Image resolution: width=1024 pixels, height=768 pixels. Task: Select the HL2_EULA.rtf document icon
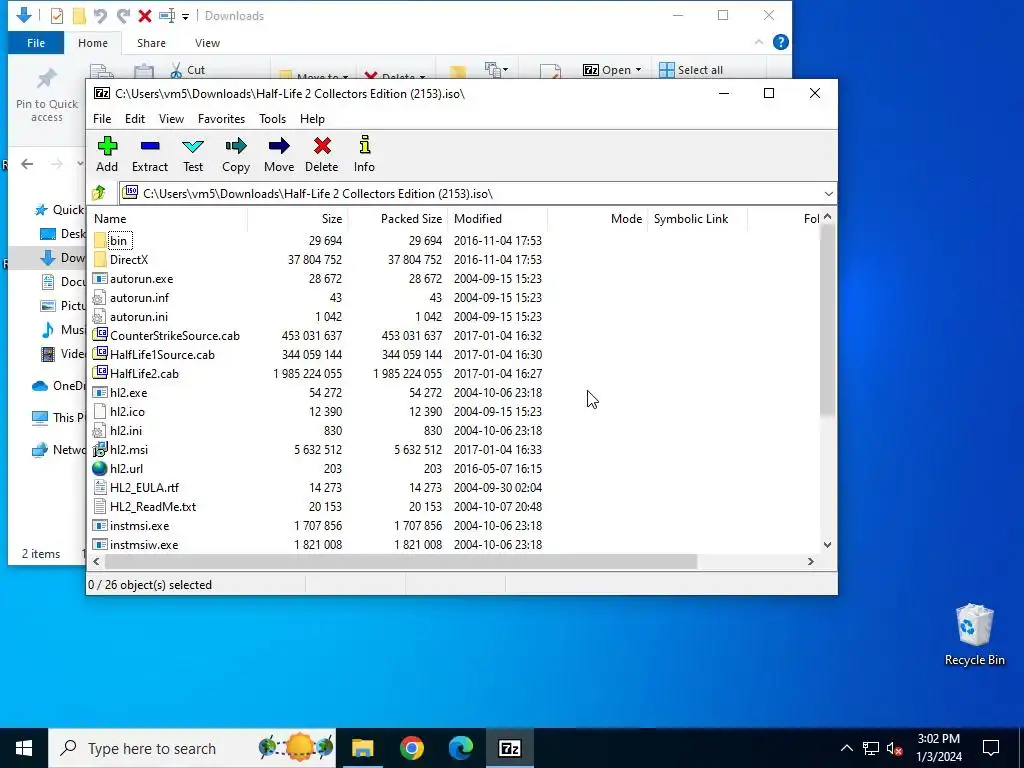[x=100, y=487]
